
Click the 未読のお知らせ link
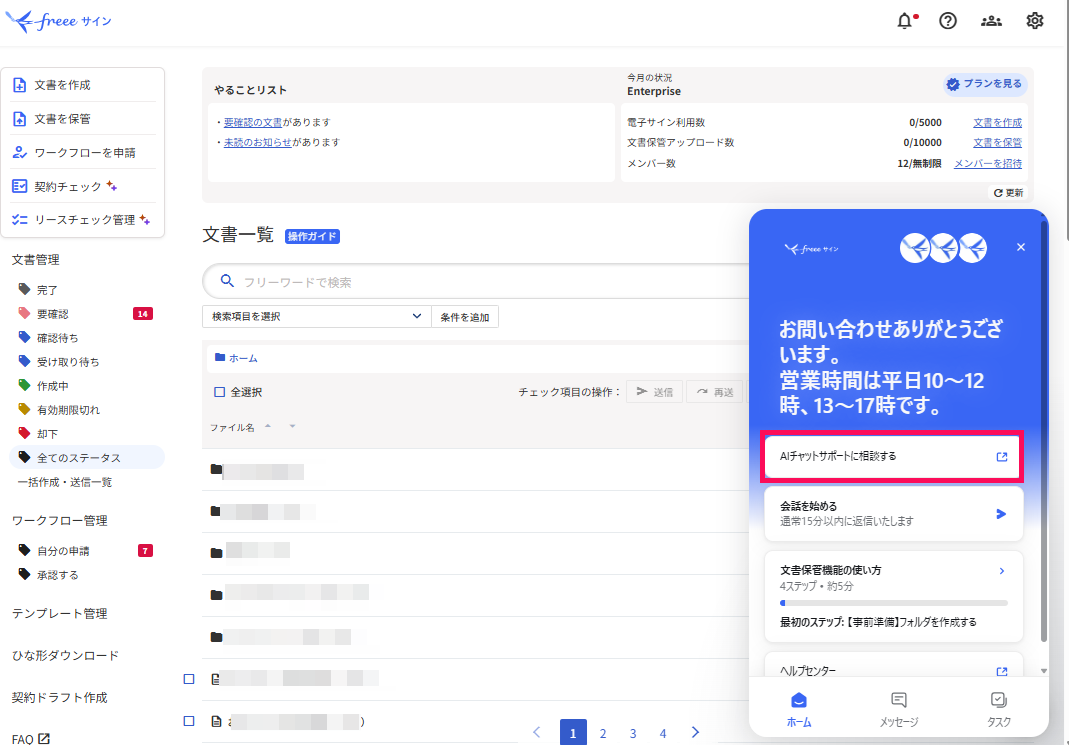tap(258, 142)
